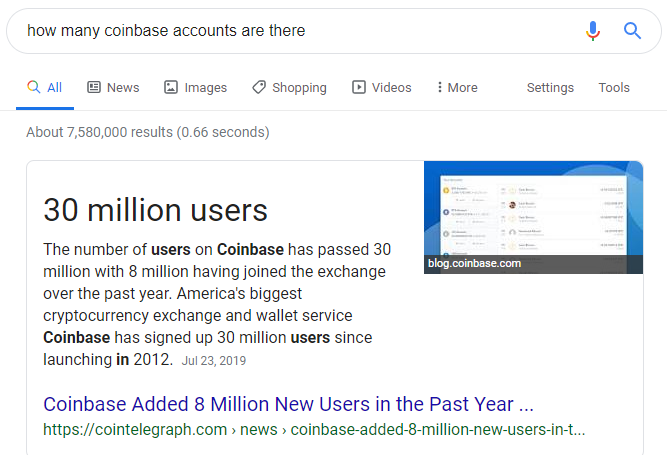Click the 30 million users heading
Image resolution: width=667 pixels, height=455 pixels.
155,210
